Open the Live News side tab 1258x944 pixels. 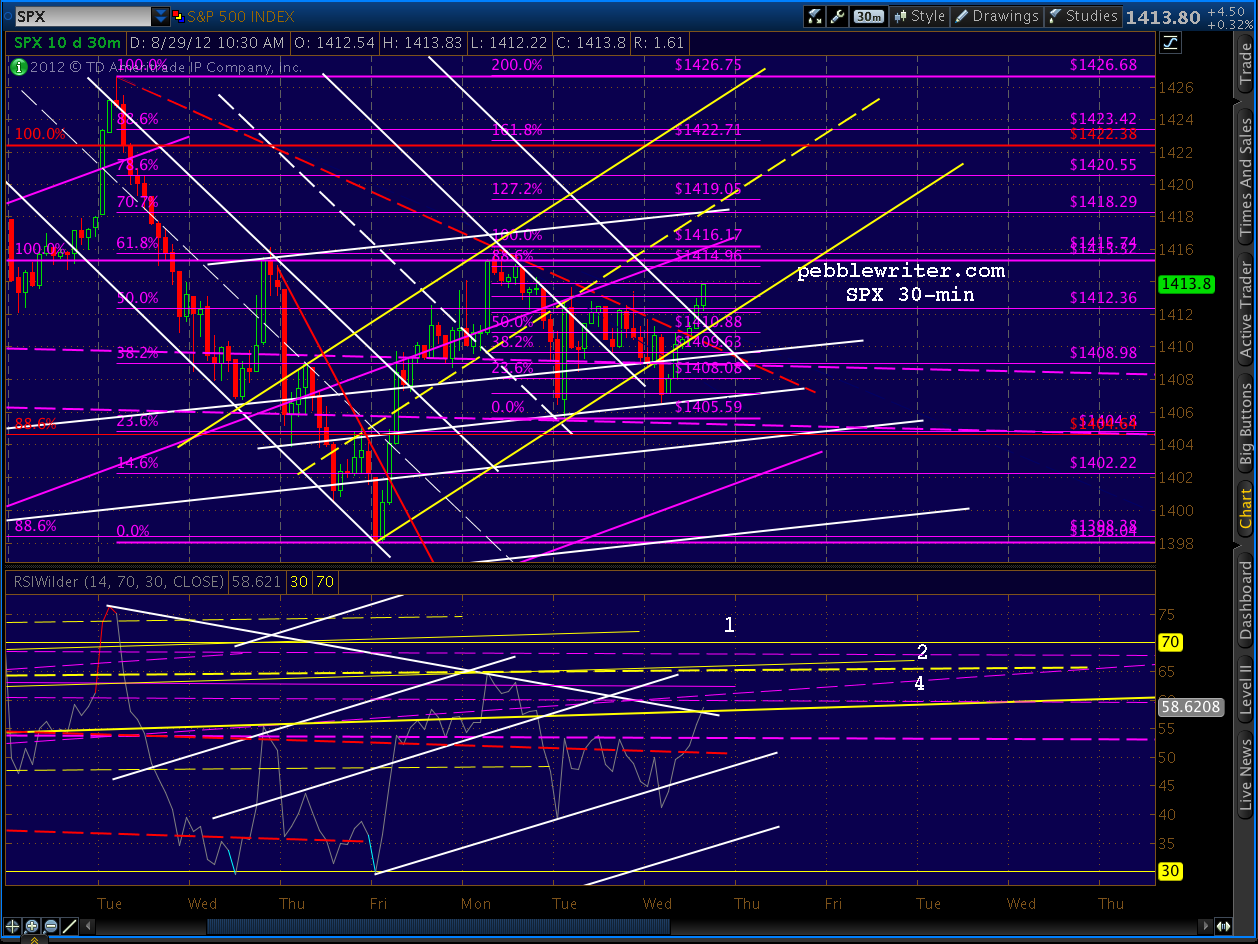pos(1245,774)
